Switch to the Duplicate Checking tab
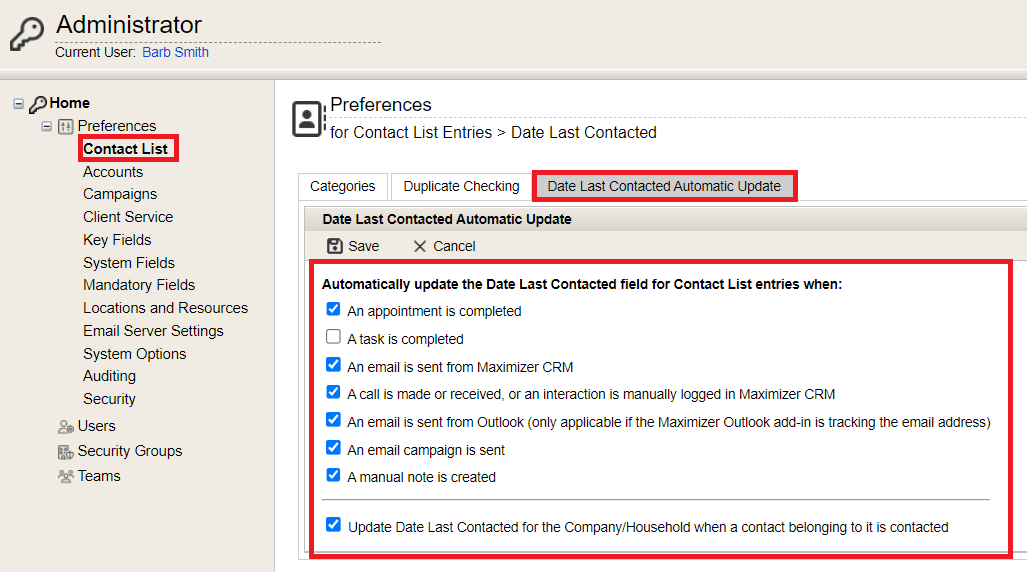1027x572 pixels. (461, 186)
